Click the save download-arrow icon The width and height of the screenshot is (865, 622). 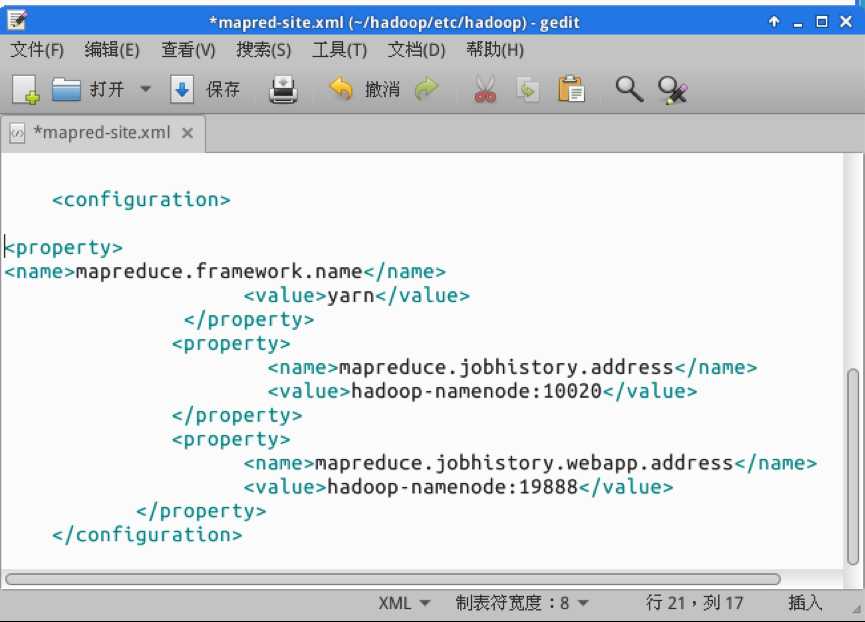(x=182, y=89)
